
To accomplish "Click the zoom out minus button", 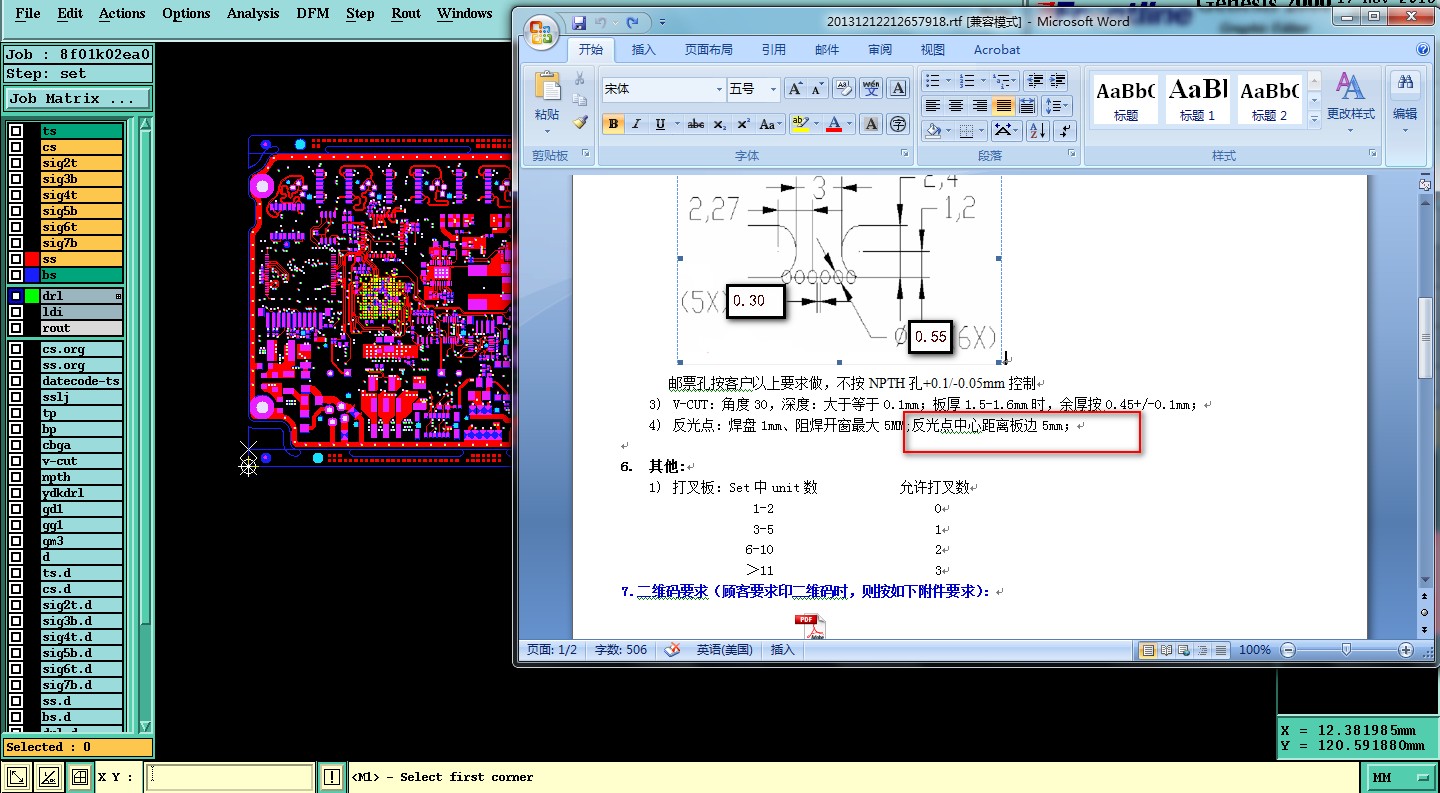I will coord(1288,650).
